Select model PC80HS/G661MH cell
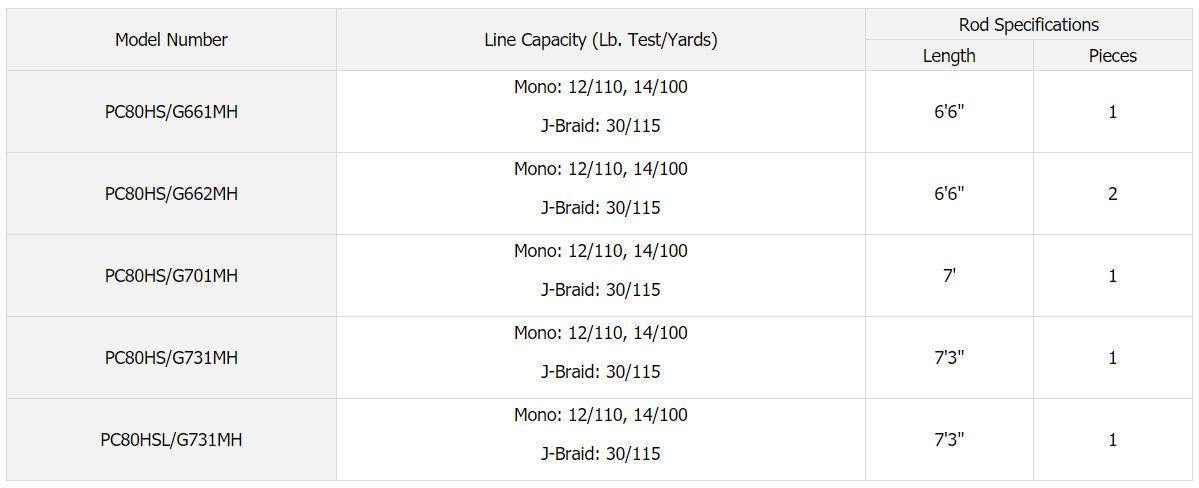The height and width of the screenshot is (488, 1199). [x=171, y=112]
